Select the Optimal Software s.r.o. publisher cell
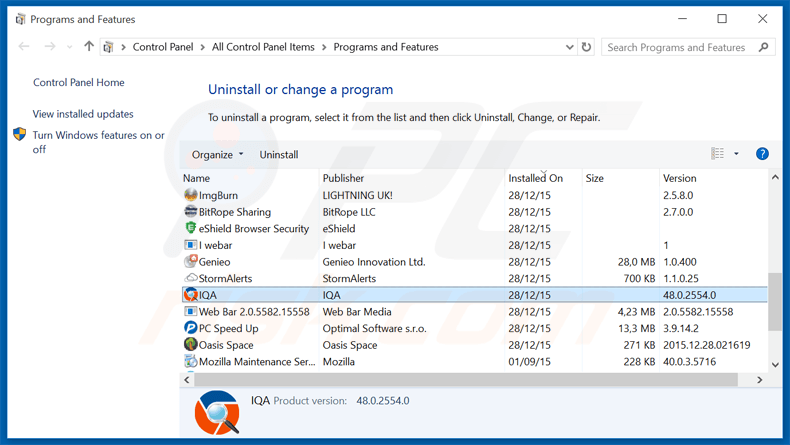Image resolution: width=790 pixels, height=445 pixels. 374,328
